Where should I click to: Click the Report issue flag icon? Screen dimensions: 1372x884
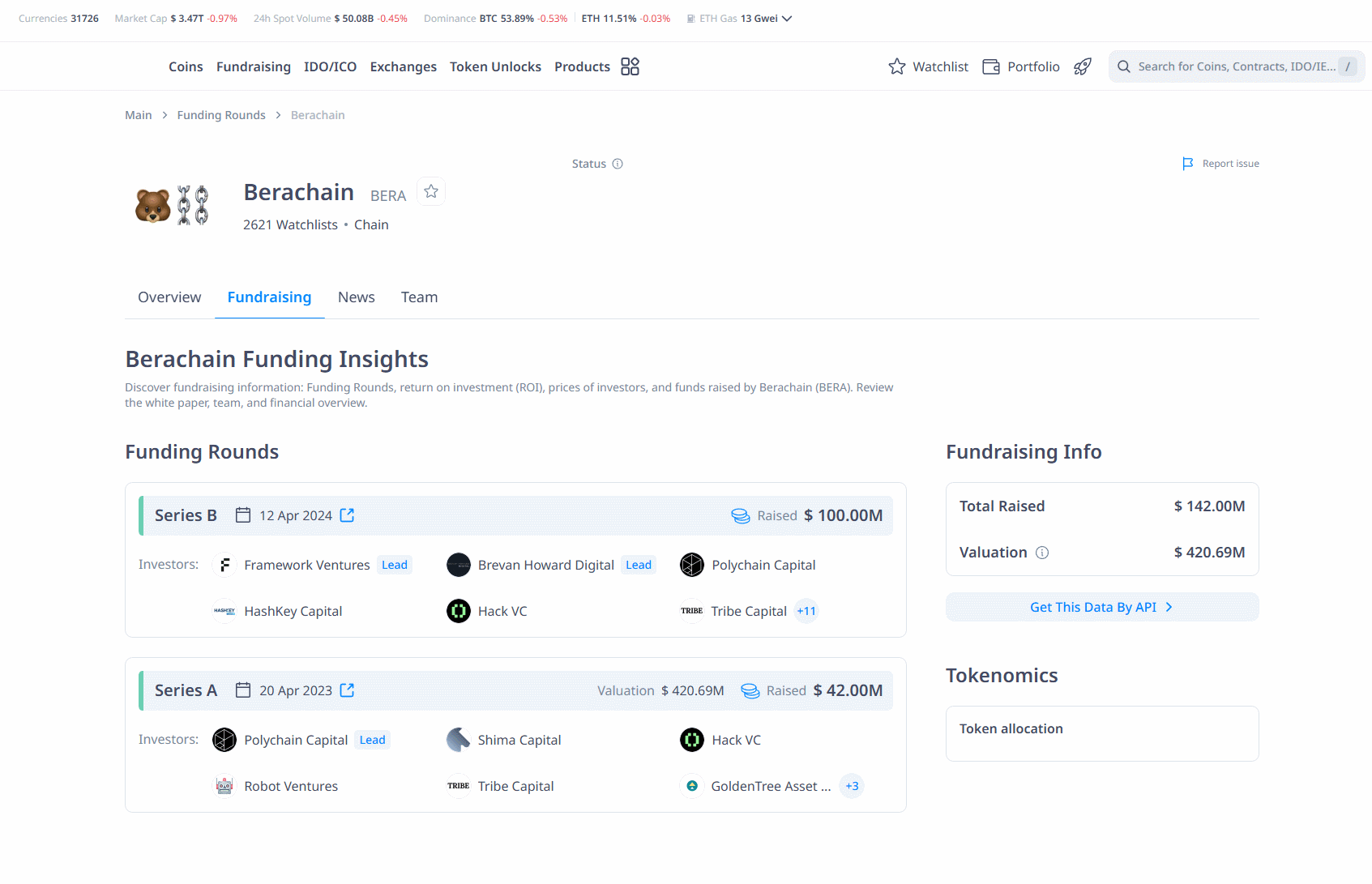tap(1187, 164)
